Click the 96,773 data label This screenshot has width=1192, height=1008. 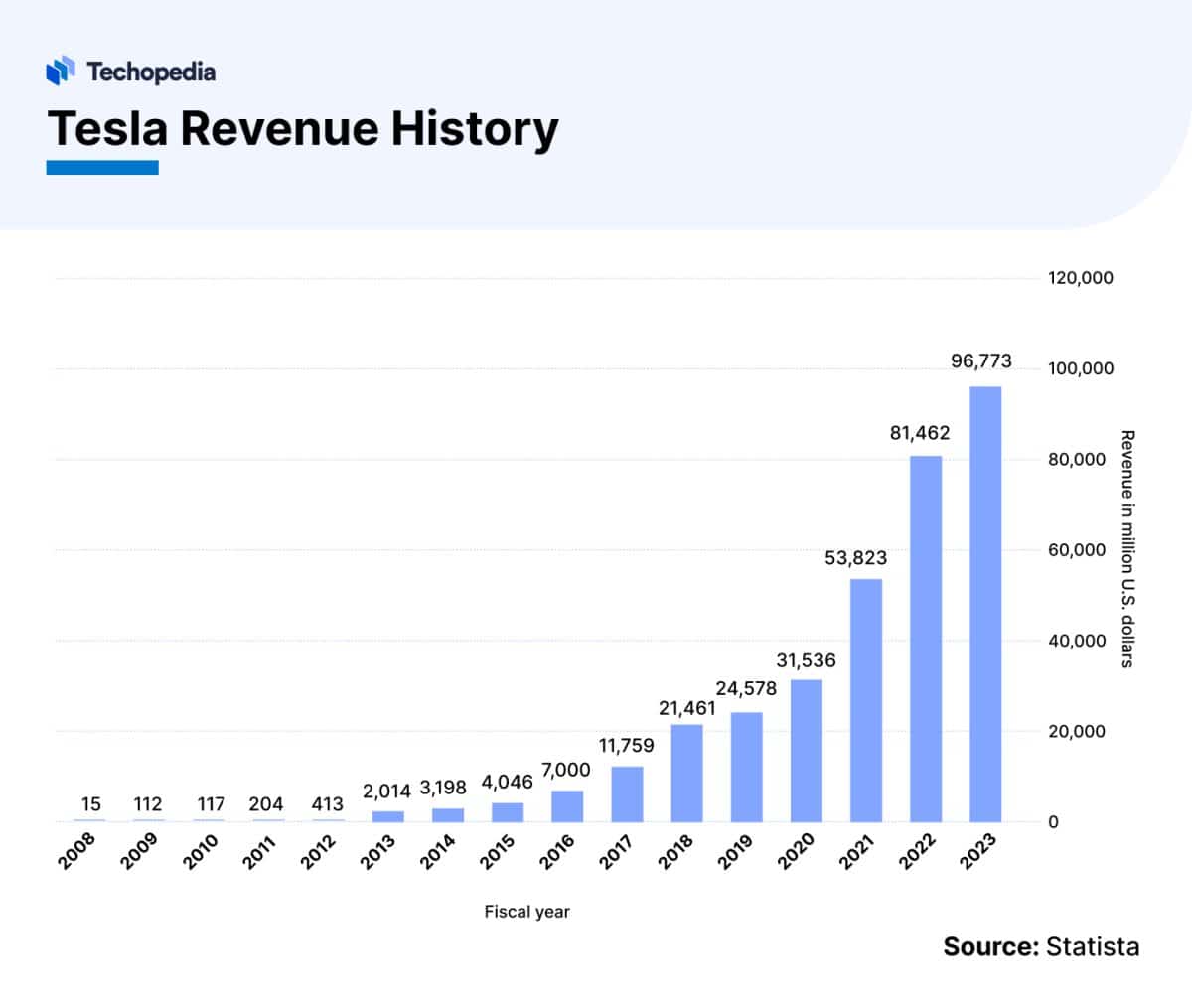(980, 361)
